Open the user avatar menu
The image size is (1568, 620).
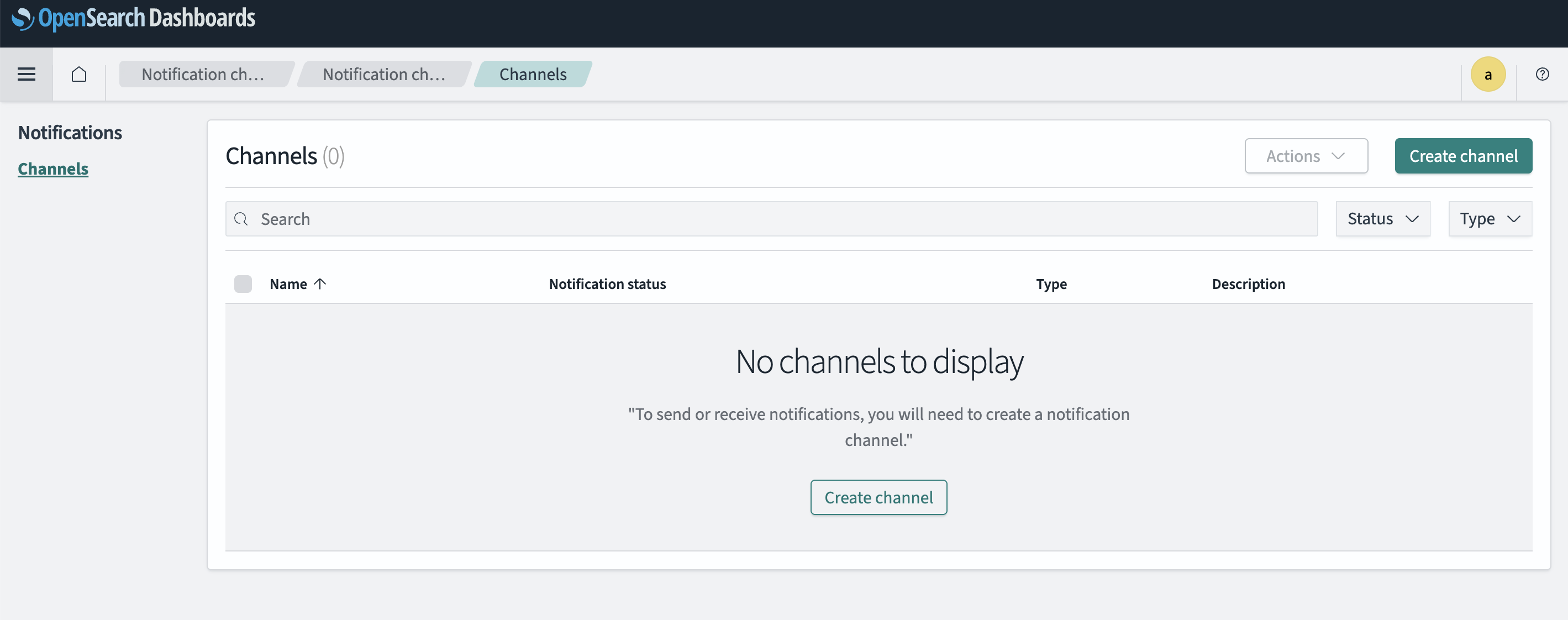coord(1488,74)
